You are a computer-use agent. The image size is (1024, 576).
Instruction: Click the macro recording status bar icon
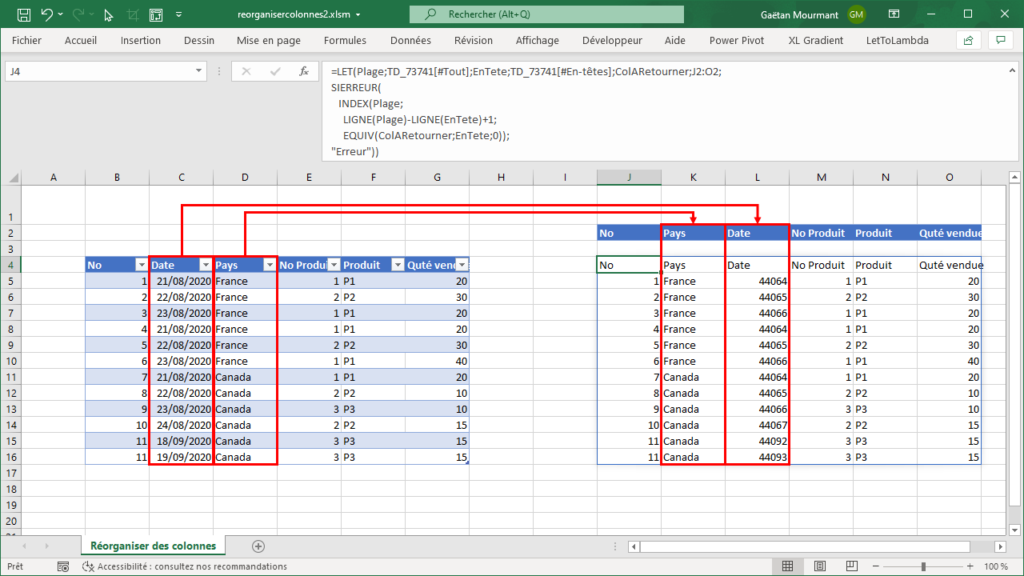tap(62, 566)
